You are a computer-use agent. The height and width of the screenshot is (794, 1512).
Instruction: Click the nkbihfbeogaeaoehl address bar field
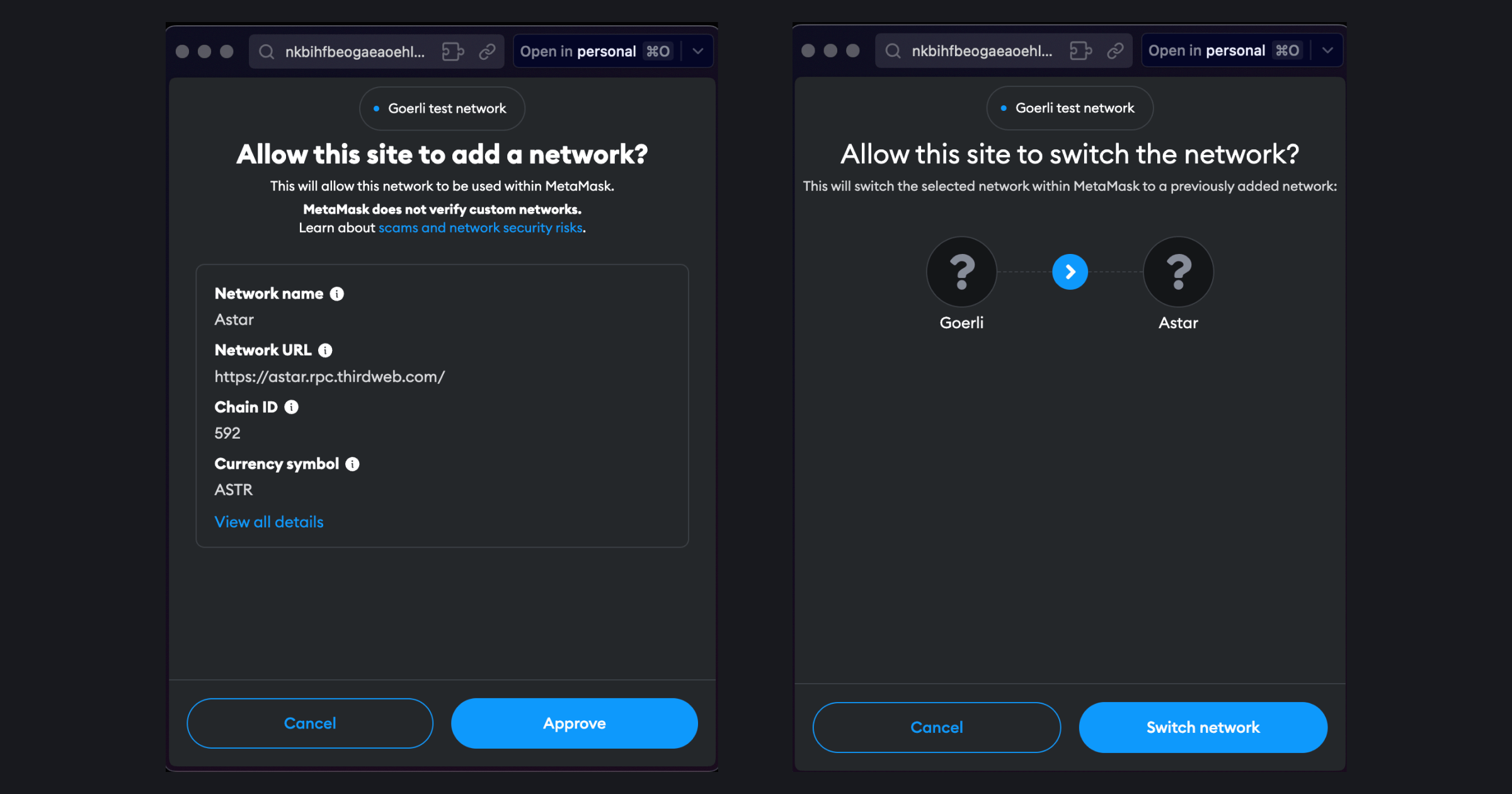point(355,52)
